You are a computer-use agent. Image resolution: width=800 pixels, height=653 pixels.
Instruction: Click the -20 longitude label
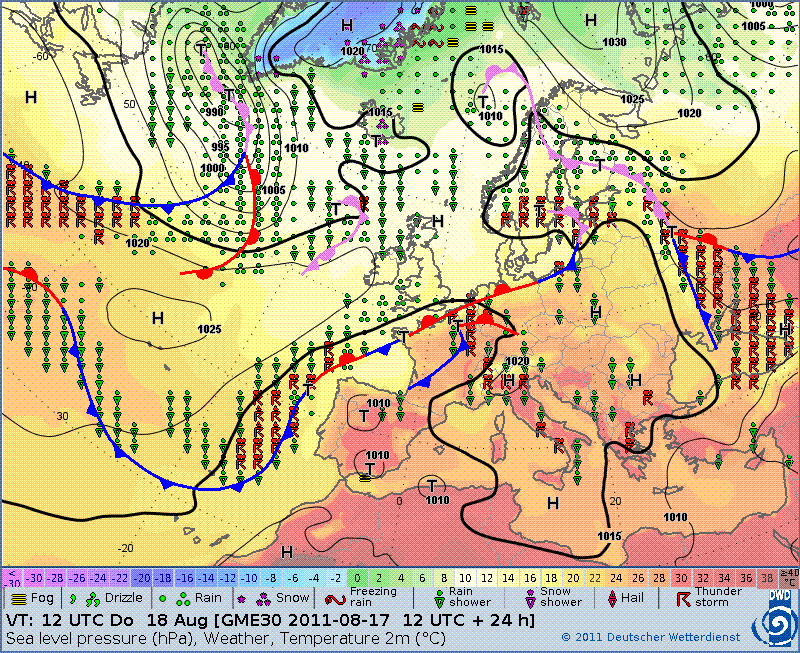coord(126,548)
